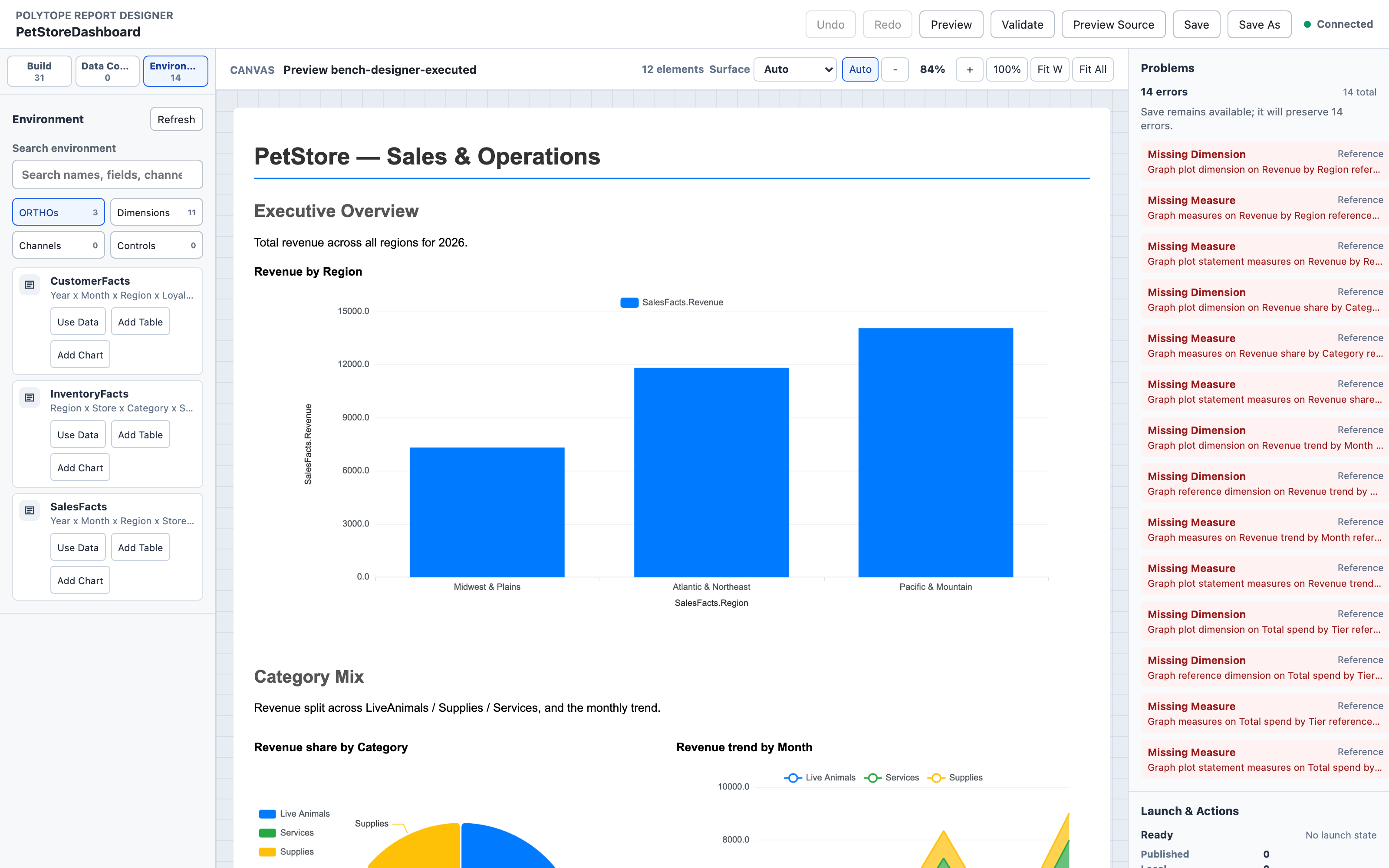Click the SalesFacts table icon

(x=29, y=510)
